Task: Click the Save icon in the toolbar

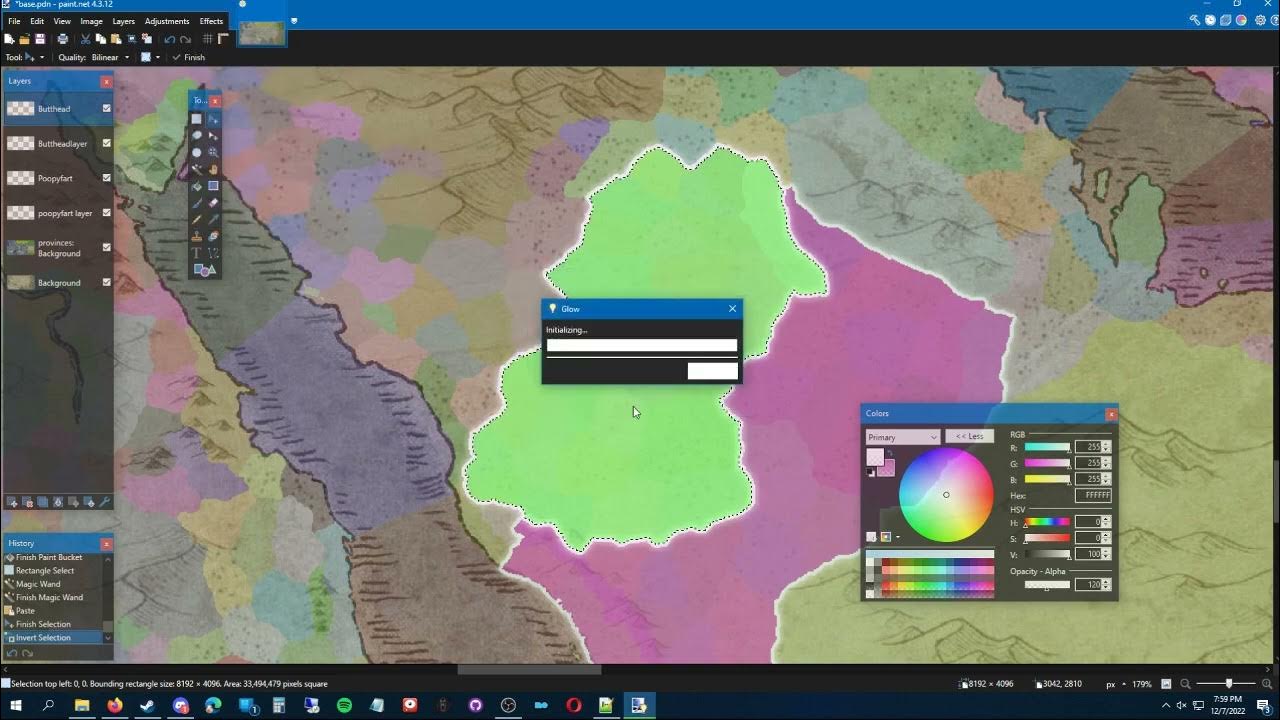Action: point(40,39)
